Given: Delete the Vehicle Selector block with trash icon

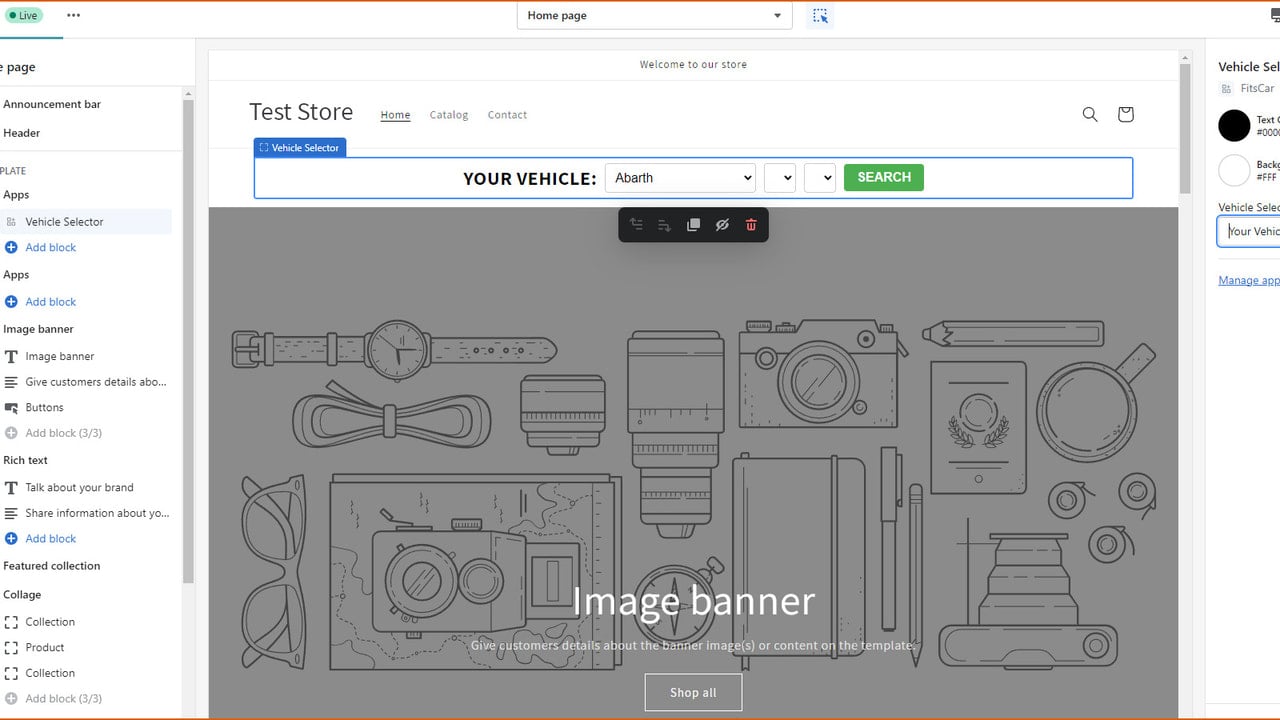Looking at the screenshot, I should 751,225.
